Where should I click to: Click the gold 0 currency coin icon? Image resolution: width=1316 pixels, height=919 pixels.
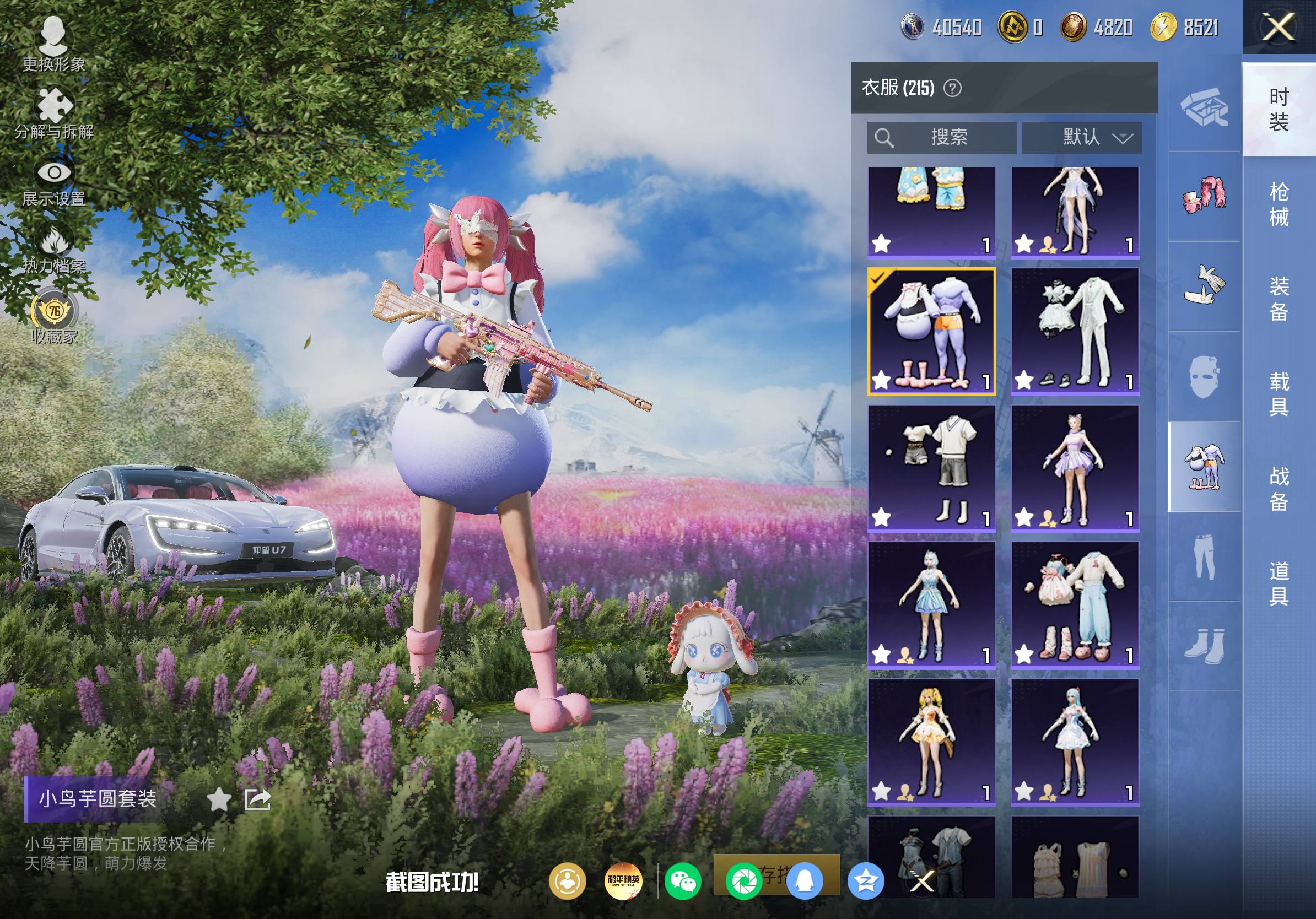(x=1012, y=26)
